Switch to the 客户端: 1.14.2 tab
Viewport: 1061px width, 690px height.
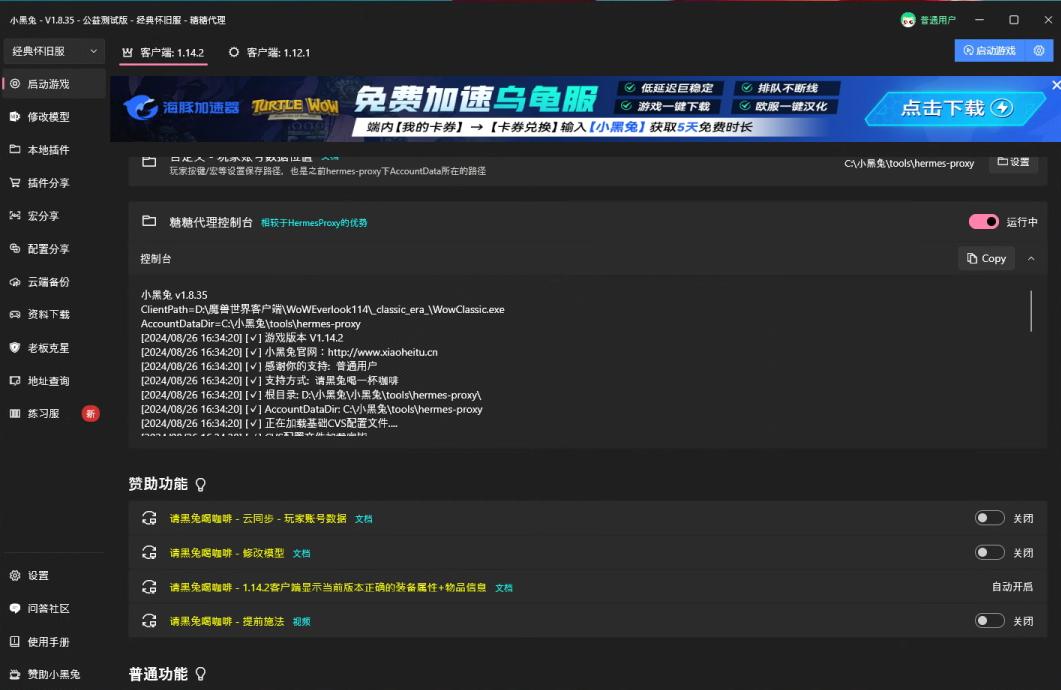pos(163,53)
